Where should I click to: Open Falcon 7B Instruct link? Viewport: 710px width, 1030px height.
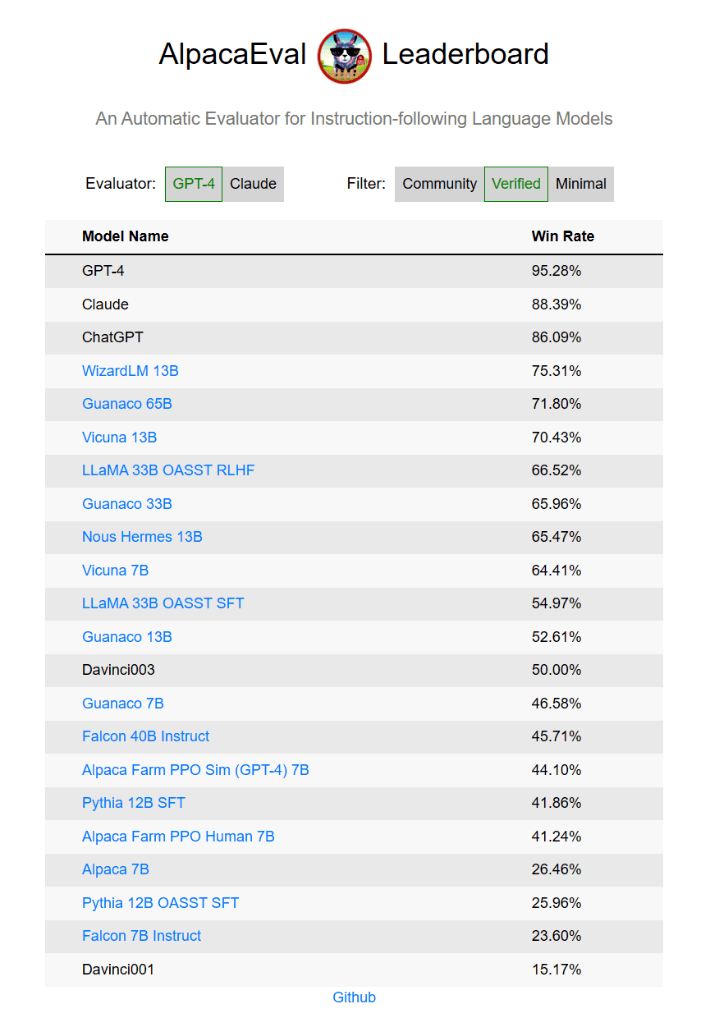click(x=141, y=935)
